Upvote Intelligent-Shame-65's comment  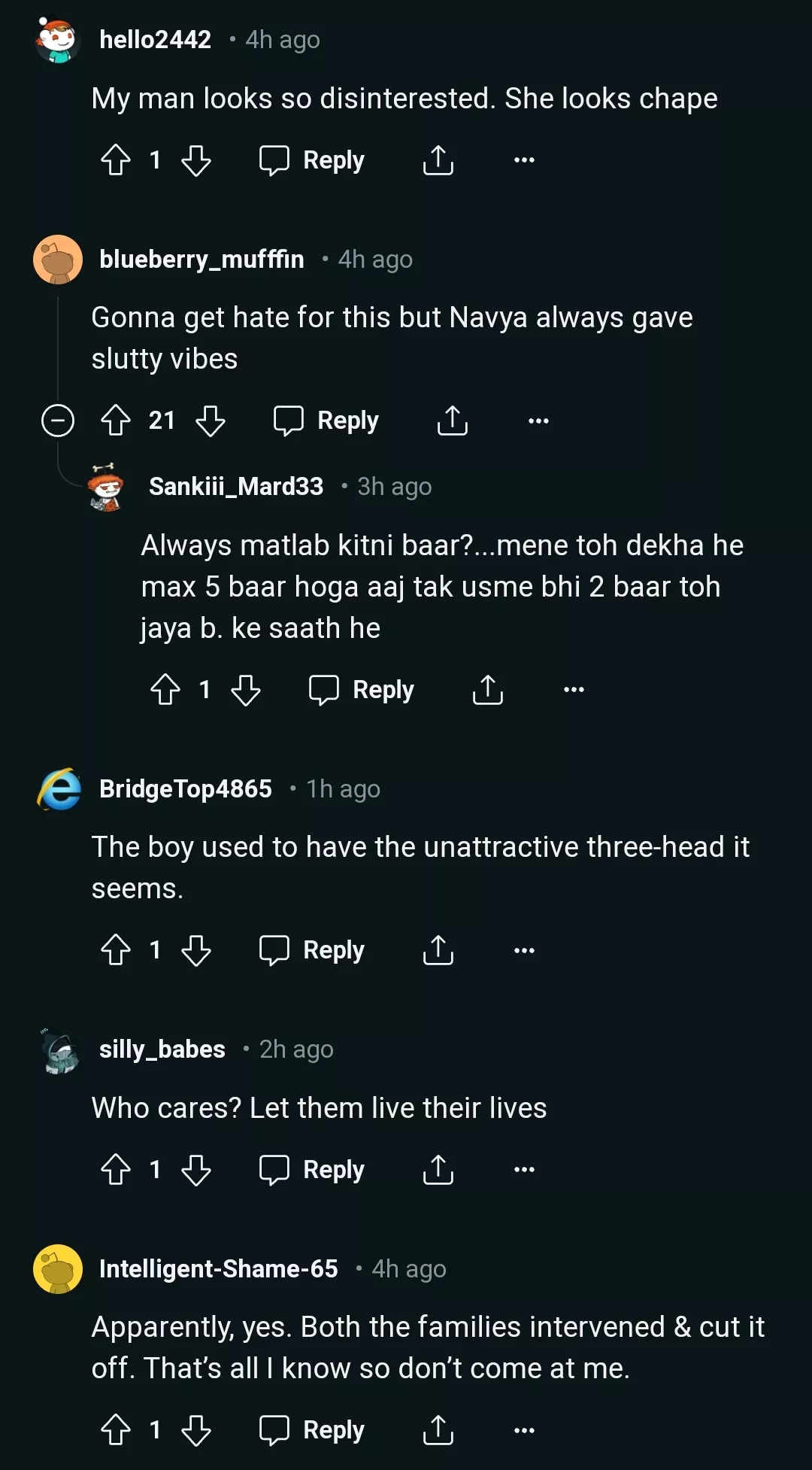pyautogui.click(x=116, y=1430)
